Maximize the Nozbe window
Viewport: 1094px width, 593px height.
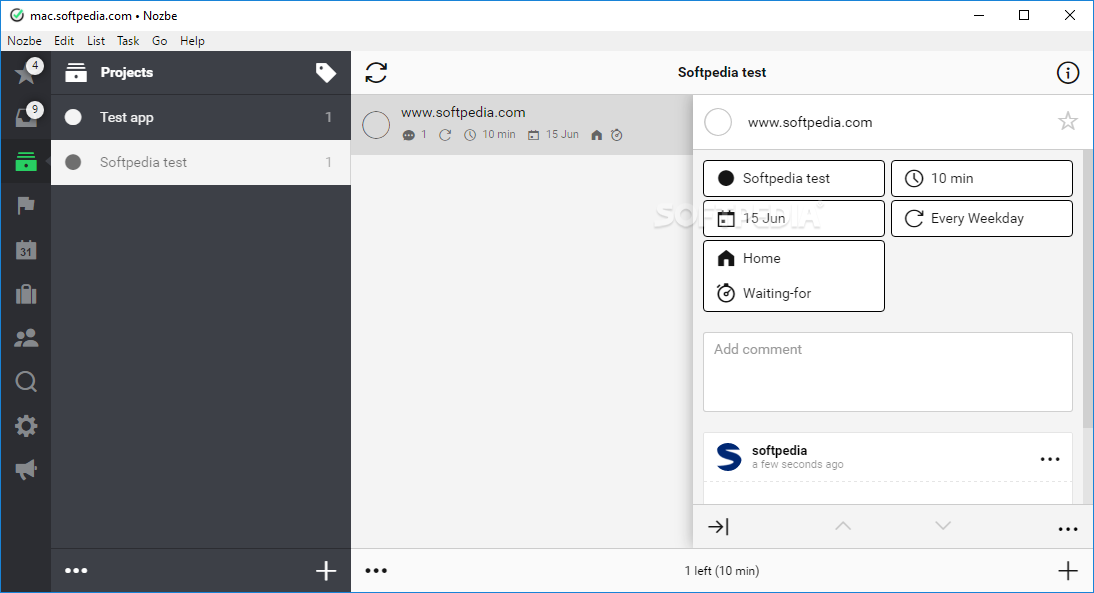point(1024,15)
